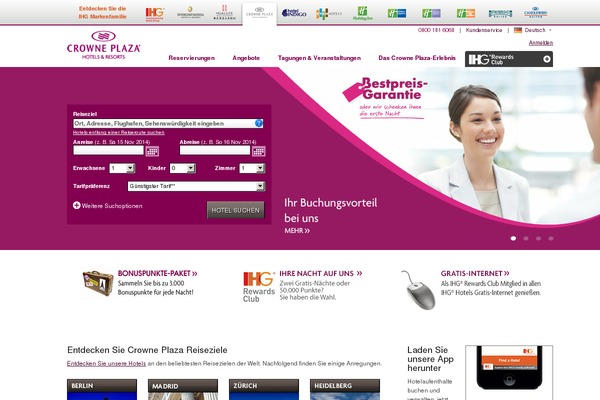Image resolution: width=600 pixels, height=400 pixels.
Task: Click the Bestpreis-Garantie price tag graphic
Action: [x=385, y=97]
